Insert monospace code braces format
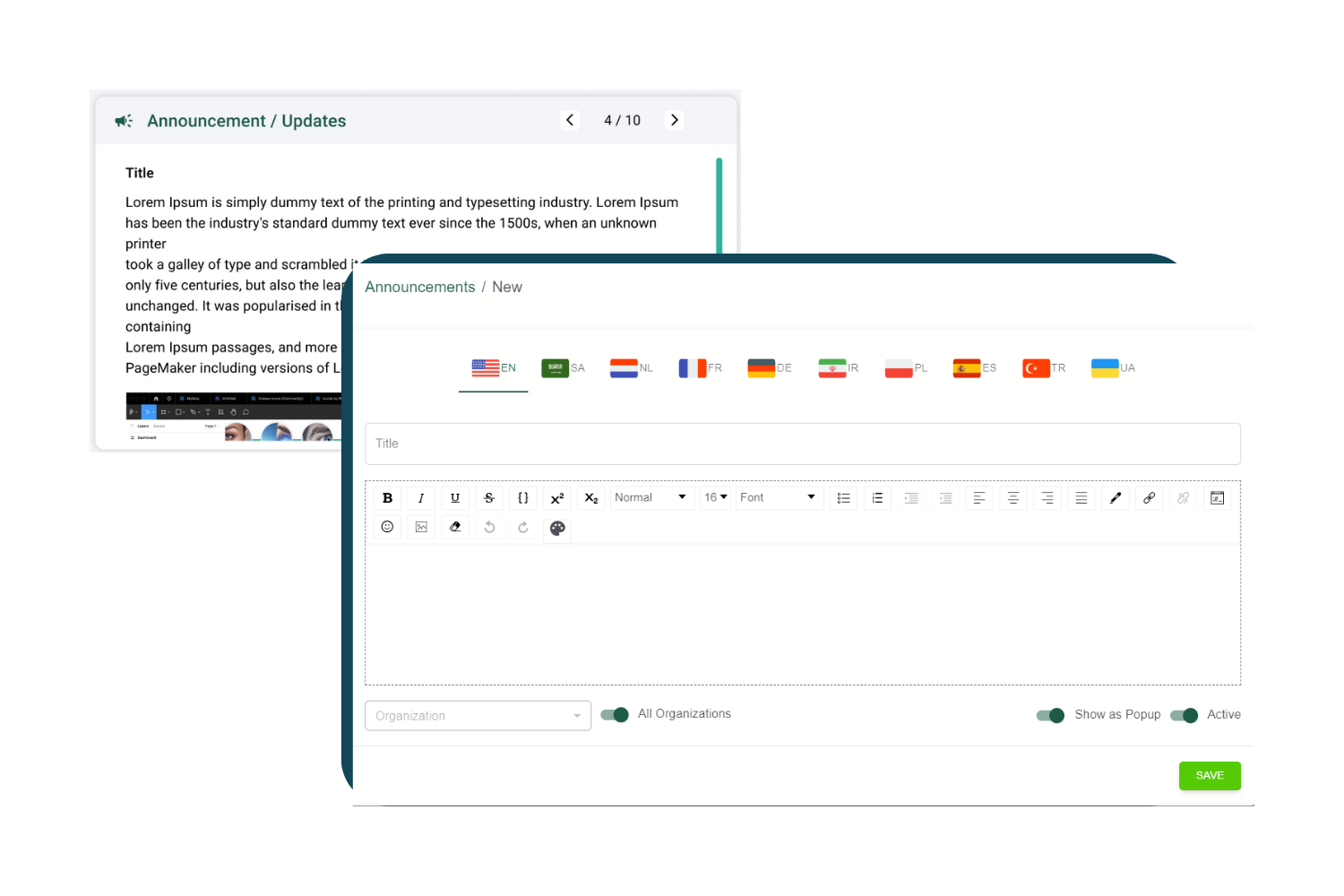This screenshot has width=1344, height=896. (523, 498)
